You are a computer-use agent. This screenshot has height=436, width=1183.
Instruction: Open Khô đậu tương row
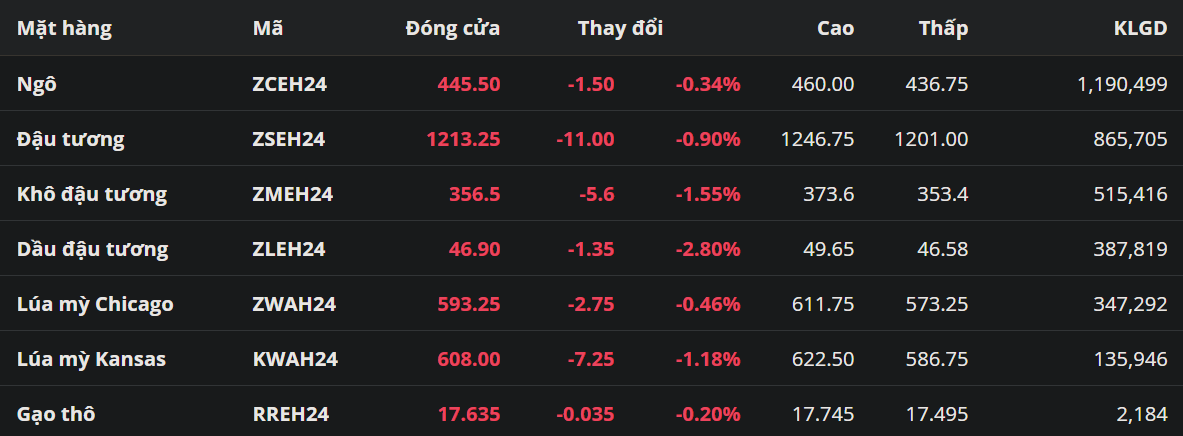(x=92, y=194)
